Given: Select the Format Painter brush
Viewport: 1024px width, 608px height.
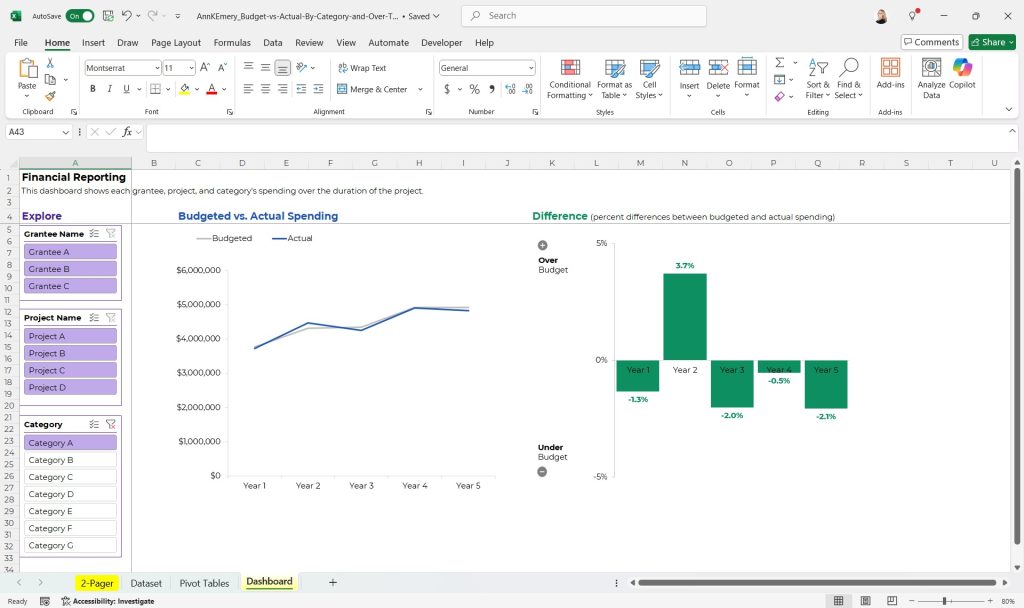Looking at the screenshot, I should (x=50, y=96).
